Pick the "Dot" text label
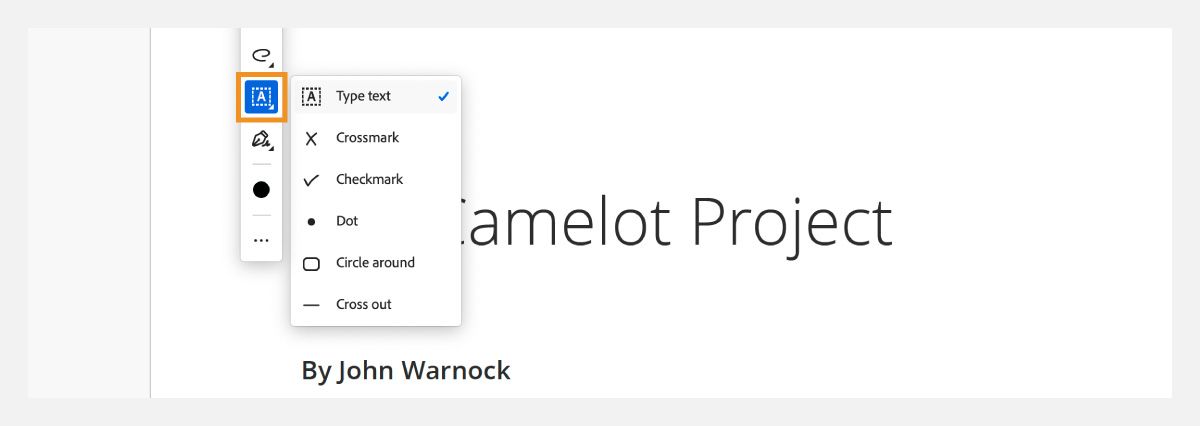The image size is (1200, 426). [346, 221]
